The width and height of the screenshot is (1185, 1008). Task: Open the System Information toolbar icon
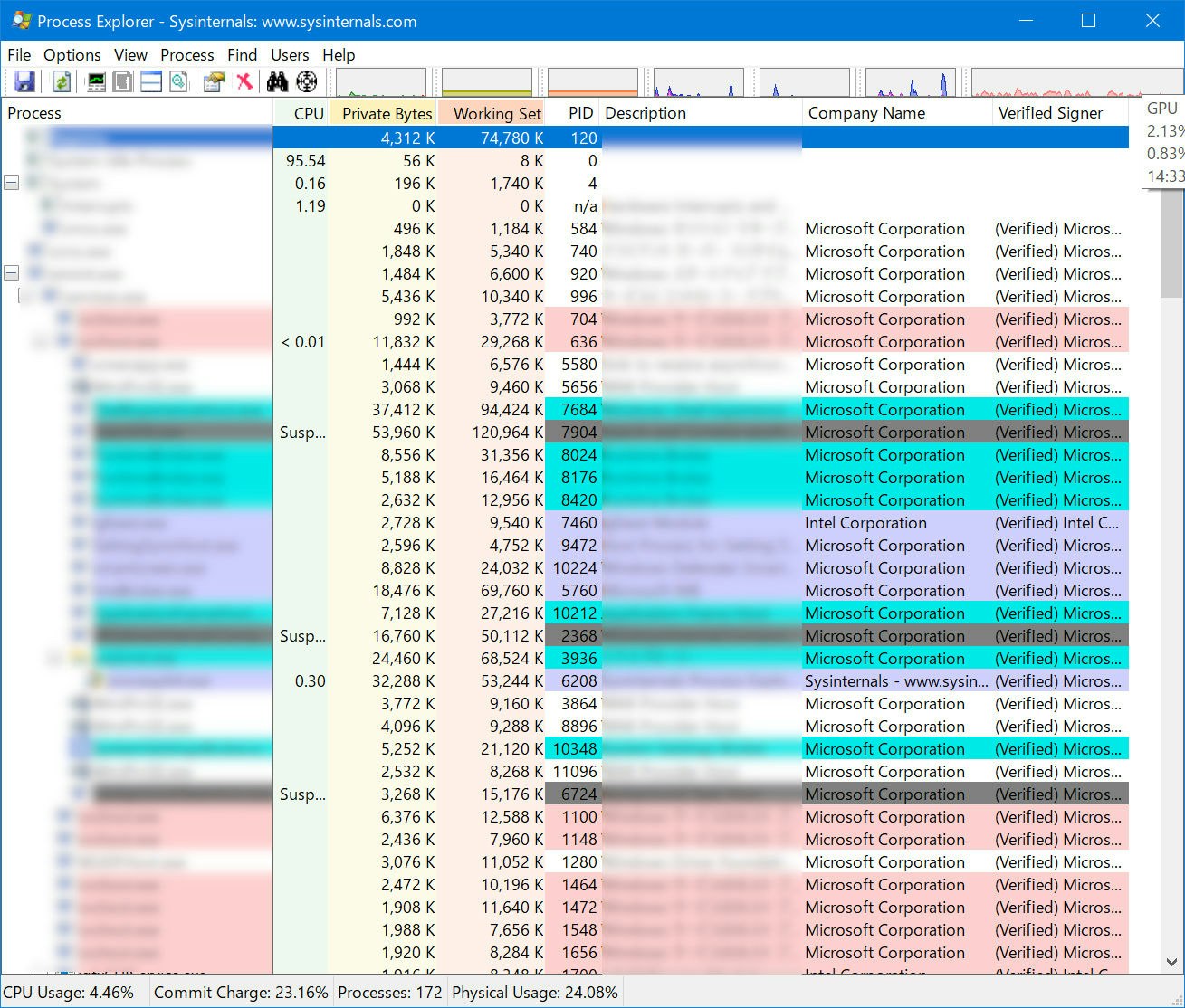(96, 81)
